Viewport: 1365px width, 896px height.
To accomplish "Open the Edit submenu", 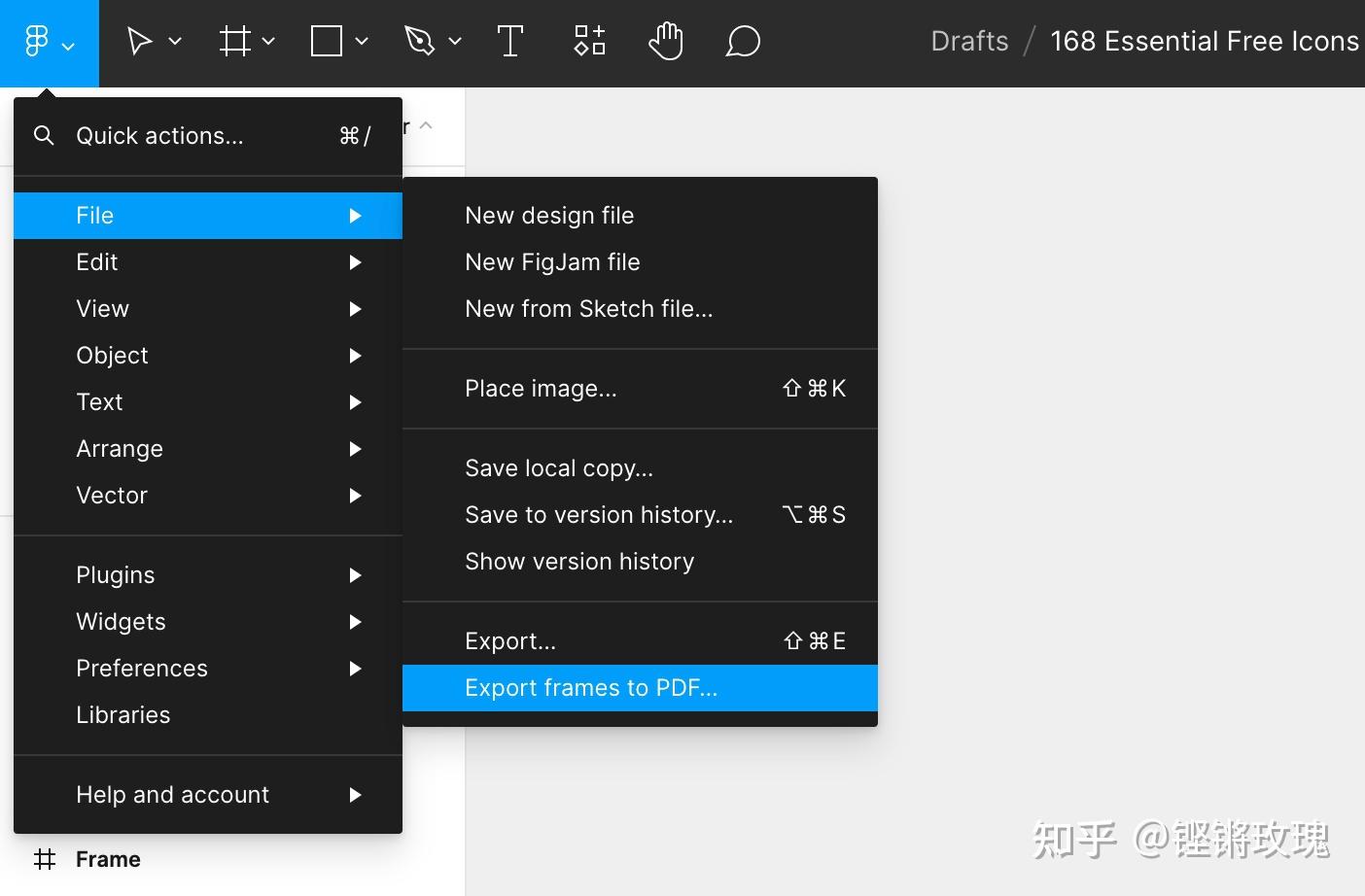I will pyautogui.click(x=96, y=261).
